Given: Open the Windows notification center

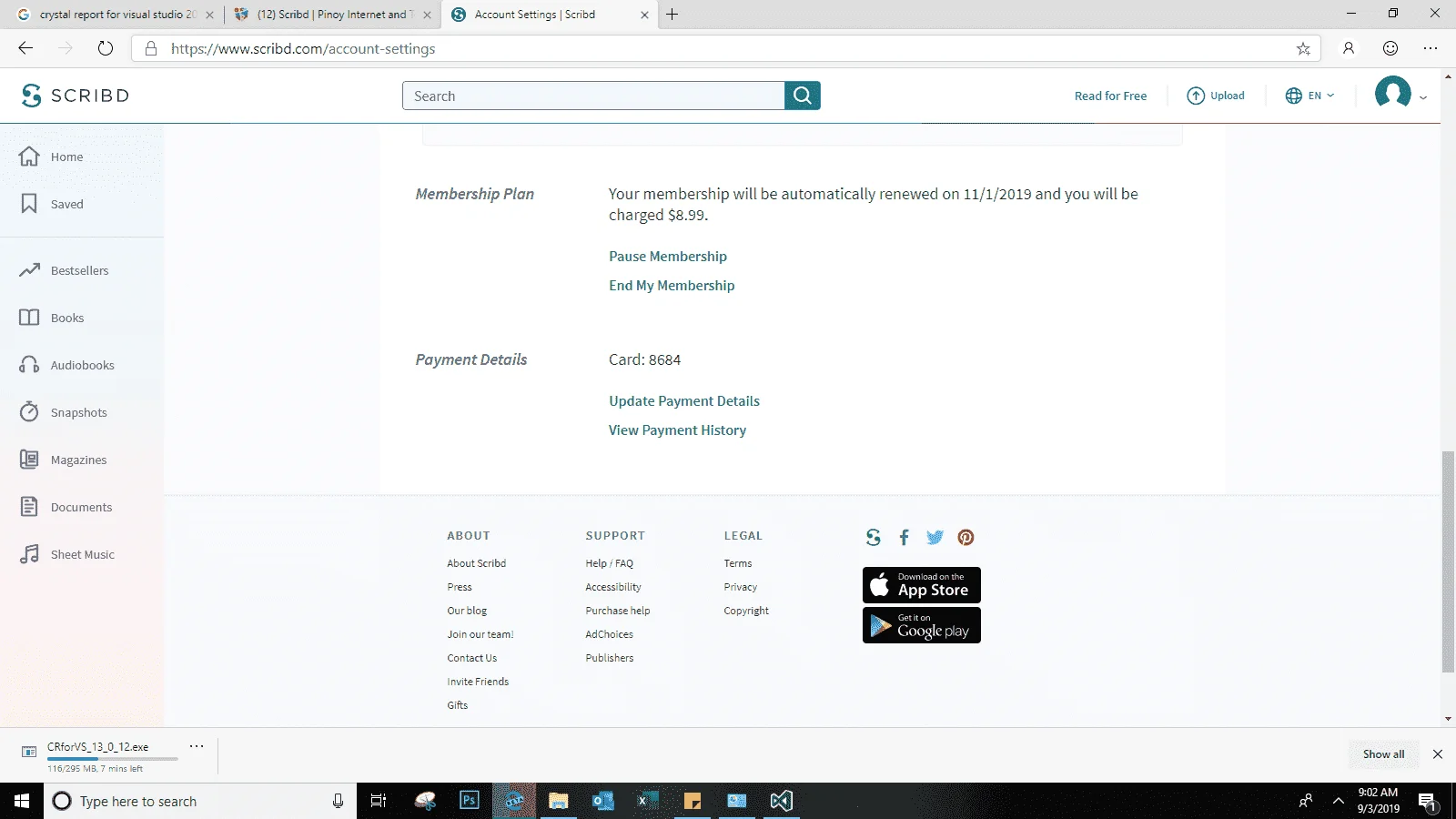Looking at the screenshot, I should [1427, 801].
